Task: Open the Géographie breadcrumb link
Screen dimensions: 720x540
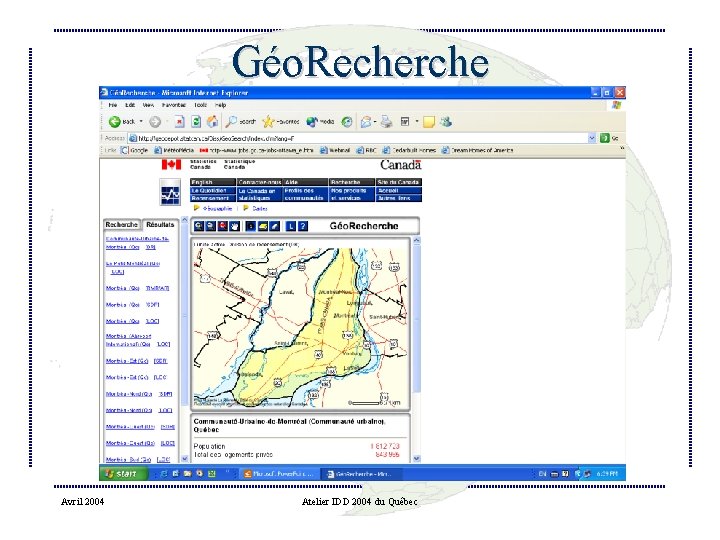Action: pyautogui.click(x=218, y=208)
